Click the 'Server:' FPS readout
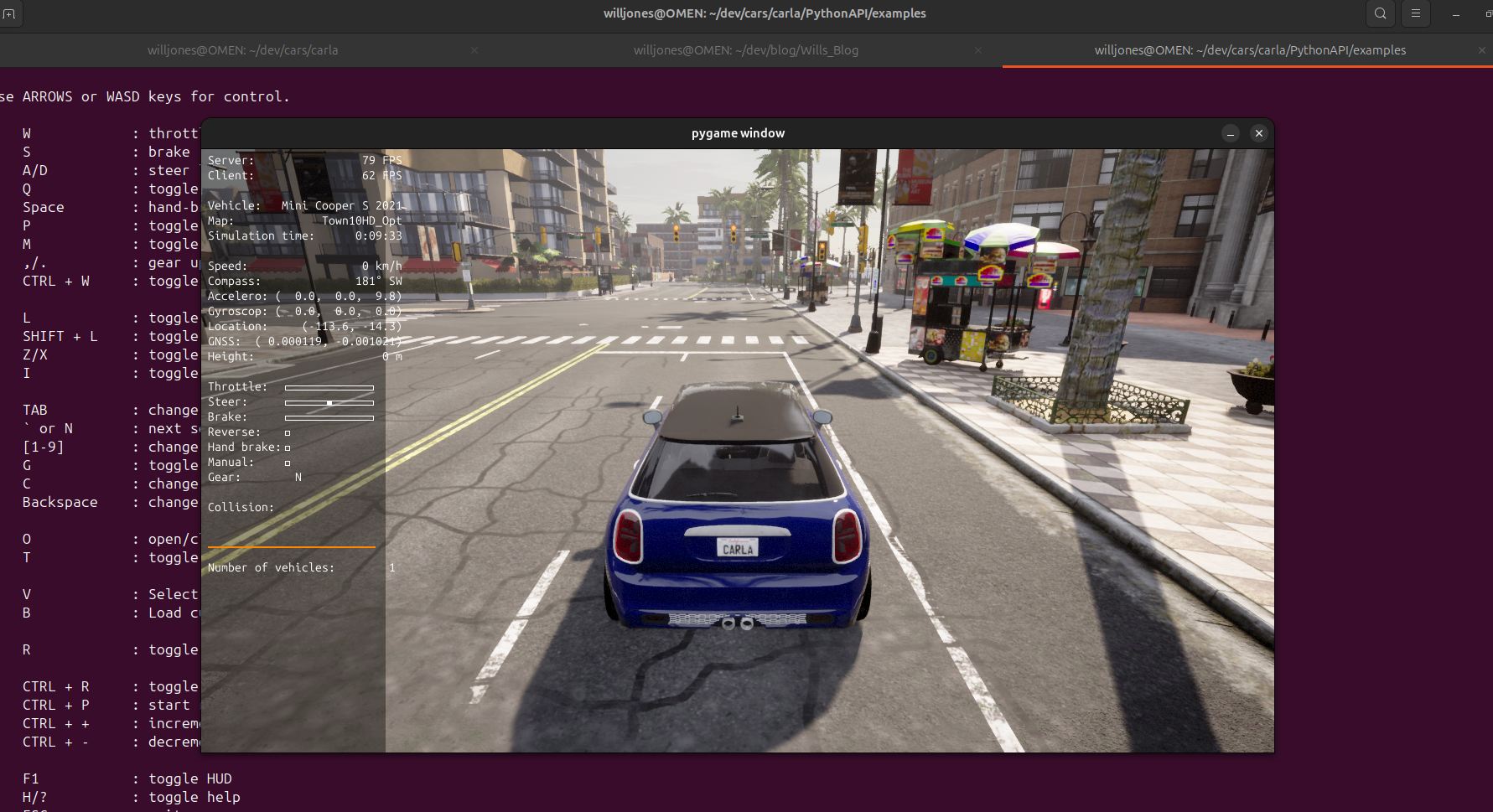 (305, 160)
